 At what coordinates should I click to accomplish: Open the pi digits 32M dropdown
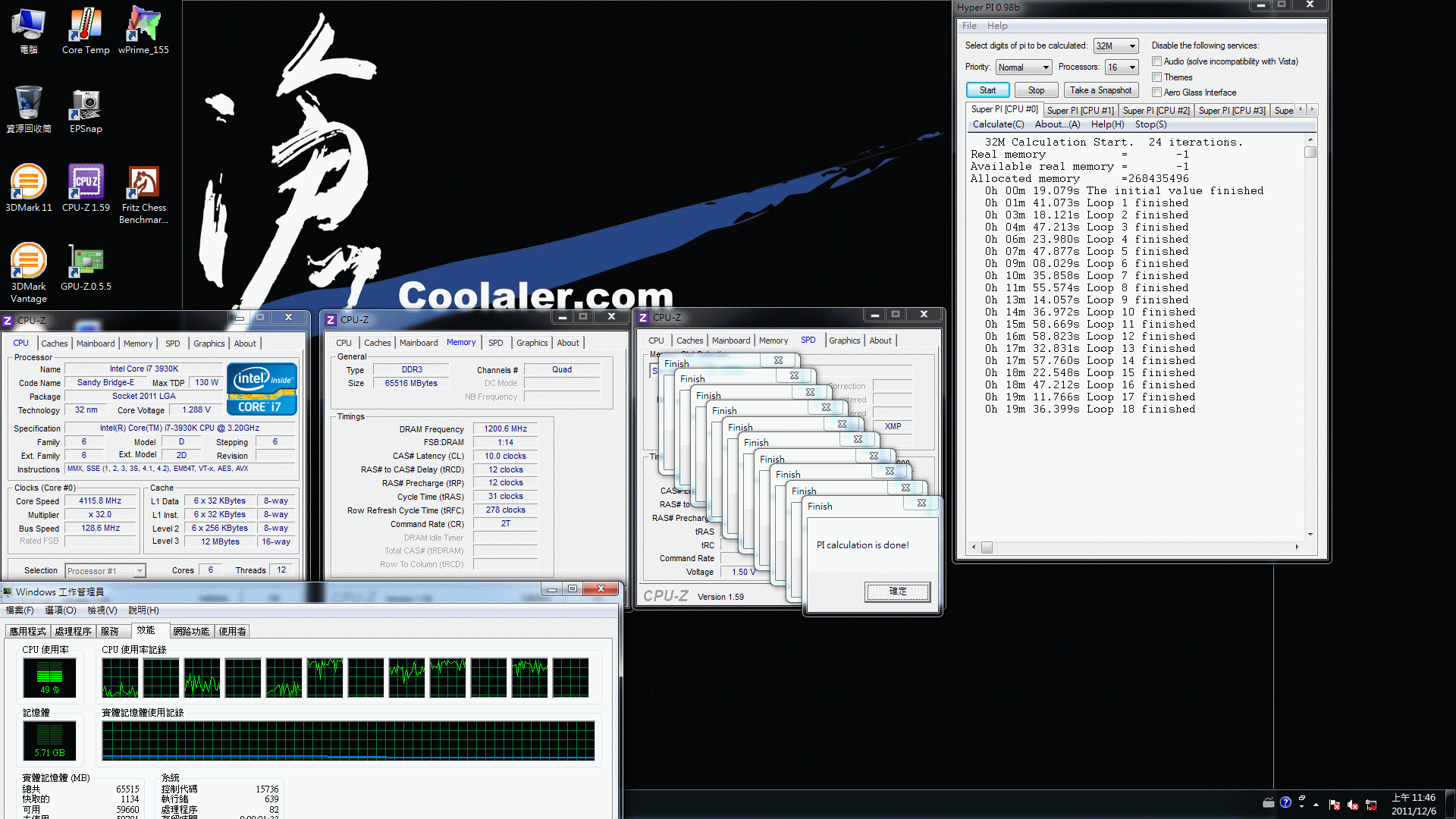[x=1116, y=46]
